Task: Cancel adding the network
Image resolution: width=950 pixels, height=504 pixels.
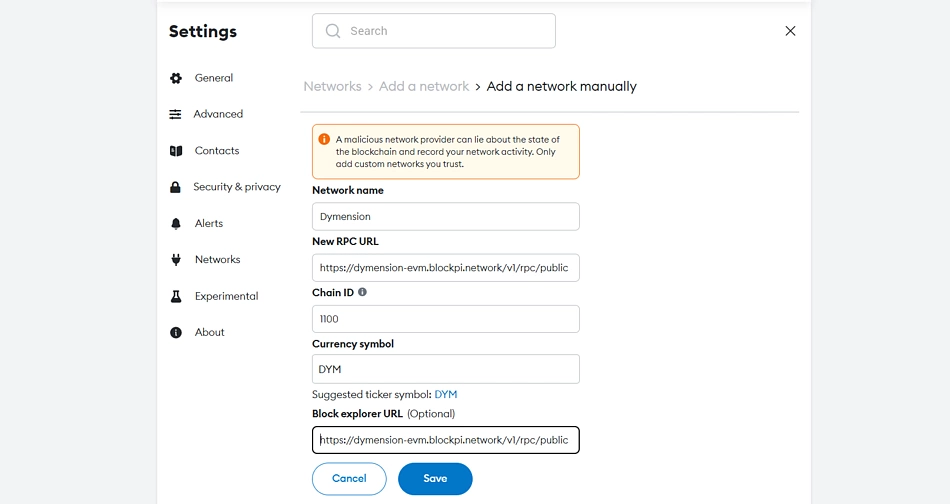Action: (349, 479)
